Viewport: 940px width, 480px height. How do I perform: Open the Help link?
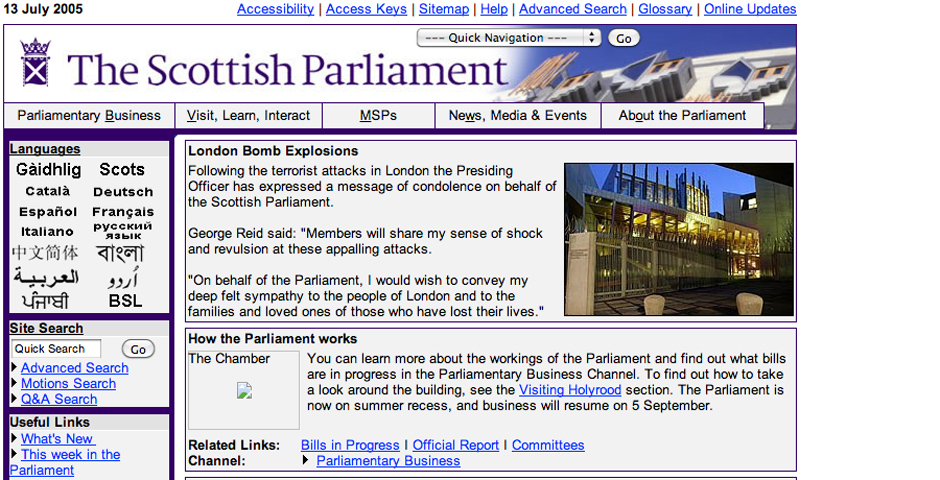[494, 9]
